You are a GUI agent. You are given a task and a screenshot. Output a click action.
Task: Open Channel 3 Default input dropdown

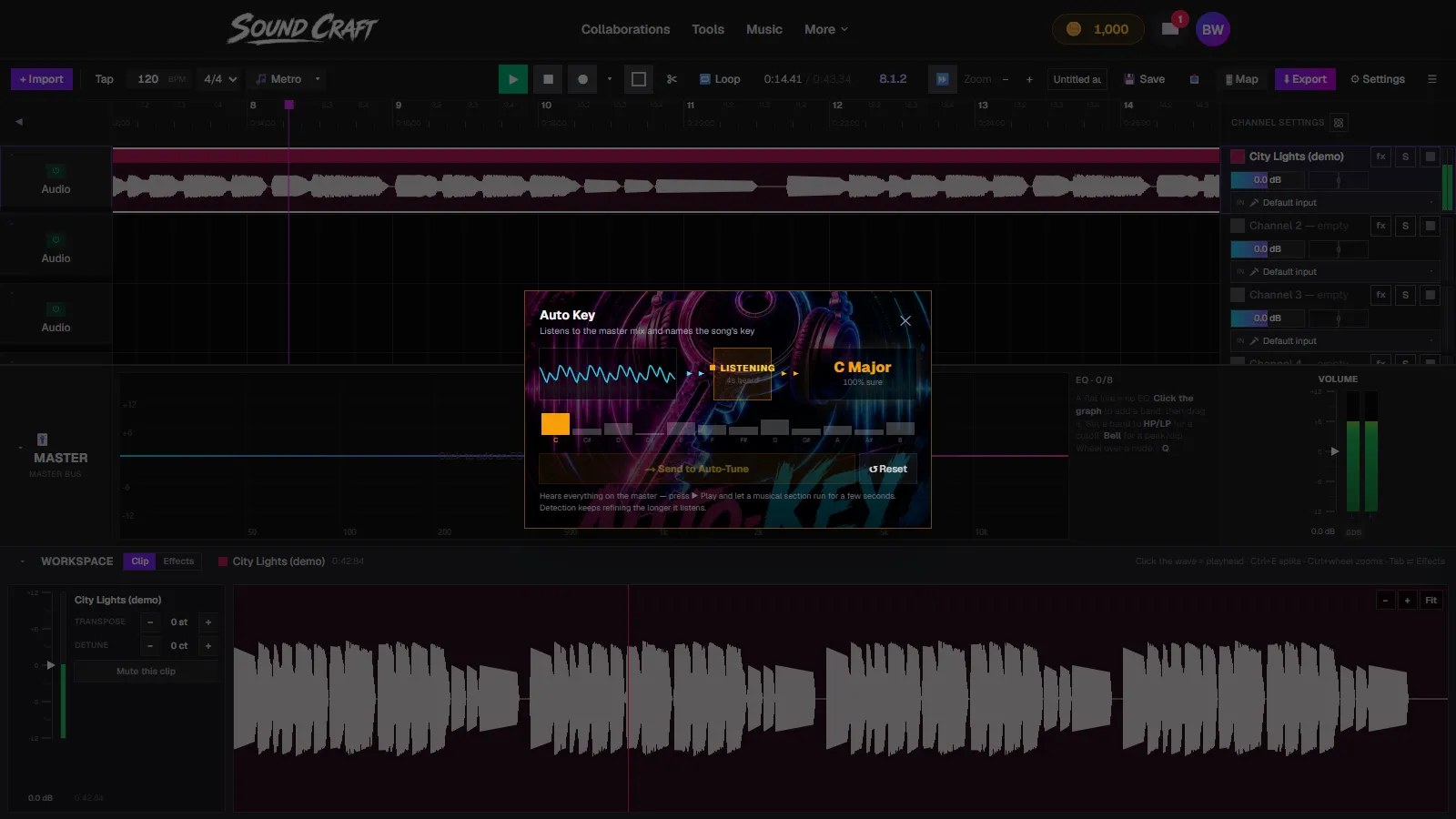pos(1335,340)
